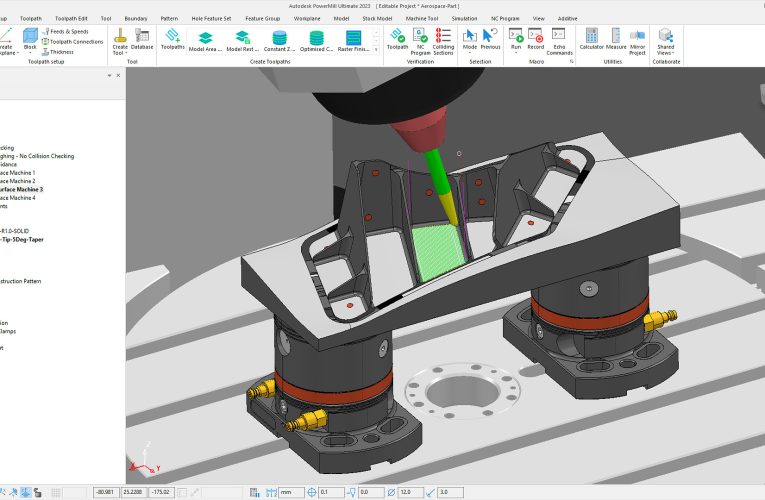Image resolution: width=765 pixels, height=500 pixels.
Task: Switch to the Boundary tab
Action: coord(136,19)
